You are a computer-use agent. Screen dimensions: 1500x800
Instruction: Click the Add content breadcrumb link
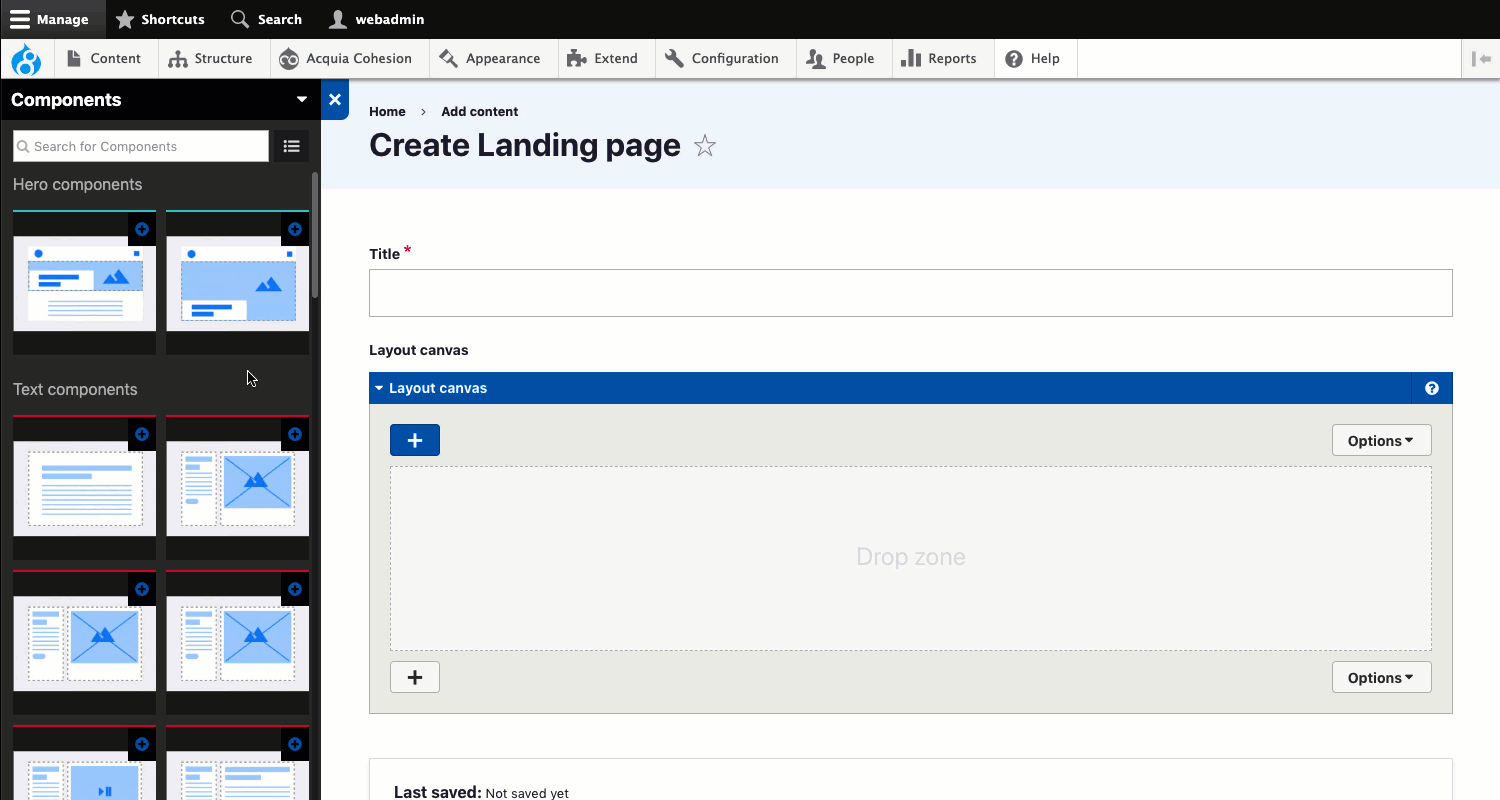click(479, 112)
